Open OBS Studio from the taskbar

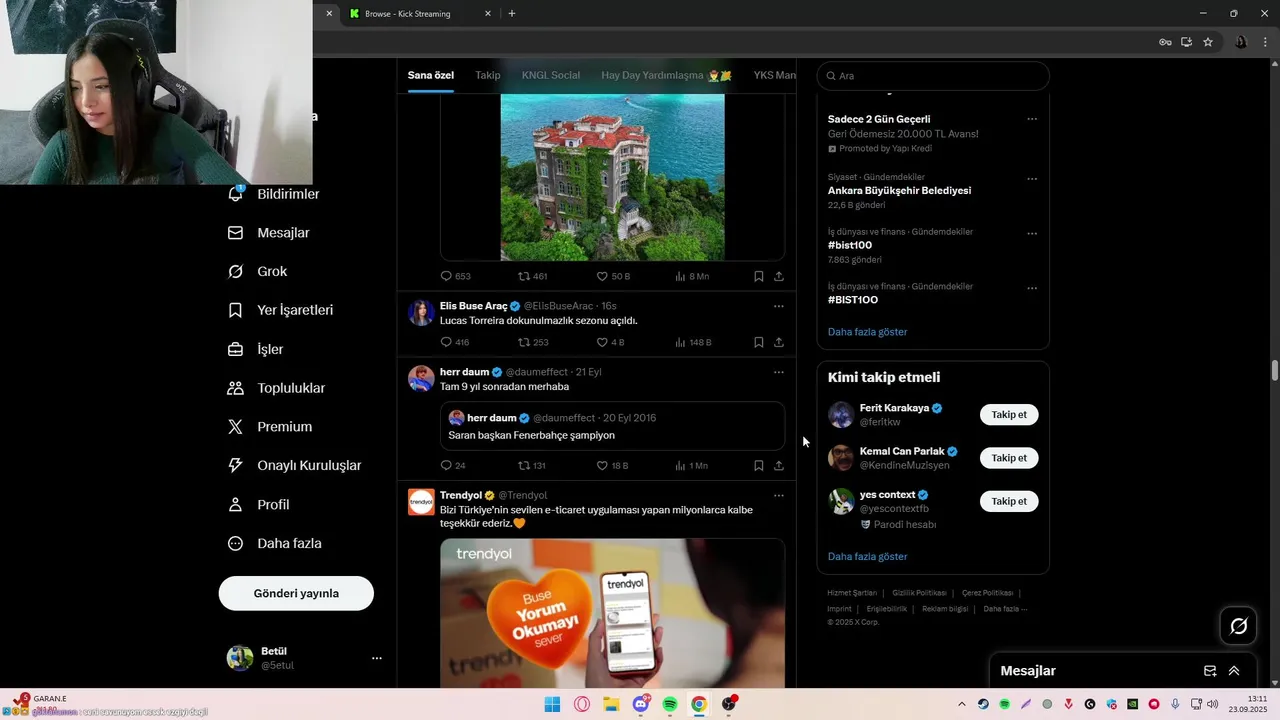point(729,704)
